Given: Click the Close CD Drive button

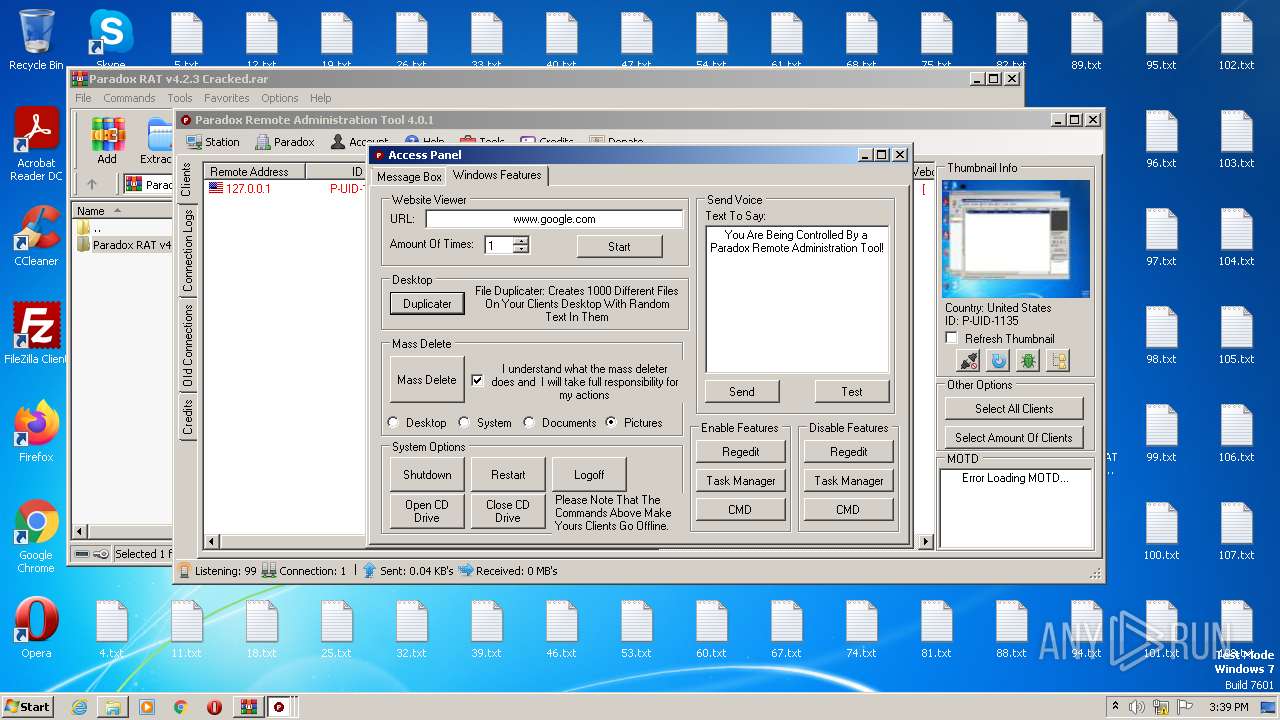Looking at the screenshot, I should pos(508,511).
